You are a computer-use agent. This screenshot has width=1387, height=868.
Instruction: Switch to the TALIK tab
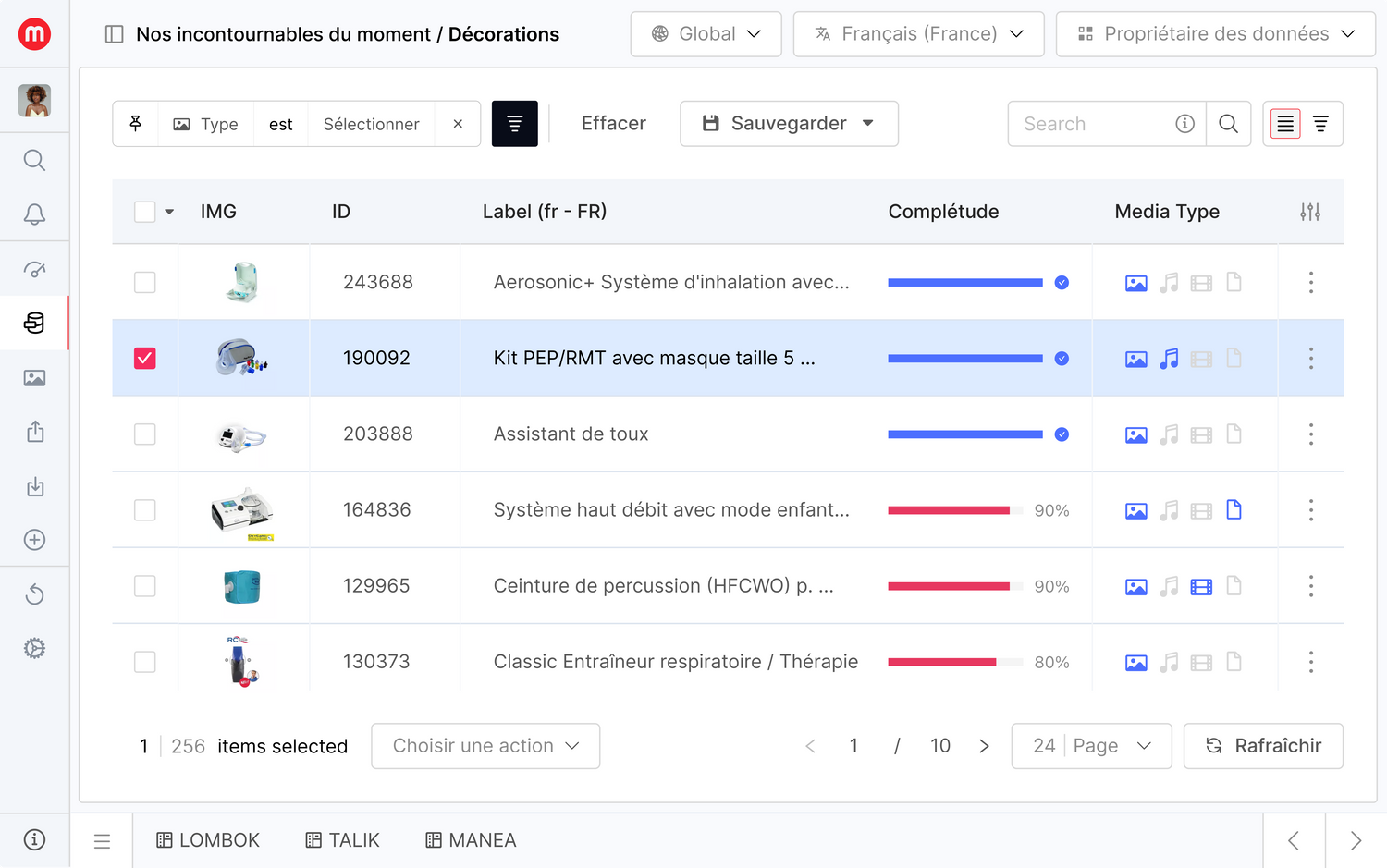[343, 840]
